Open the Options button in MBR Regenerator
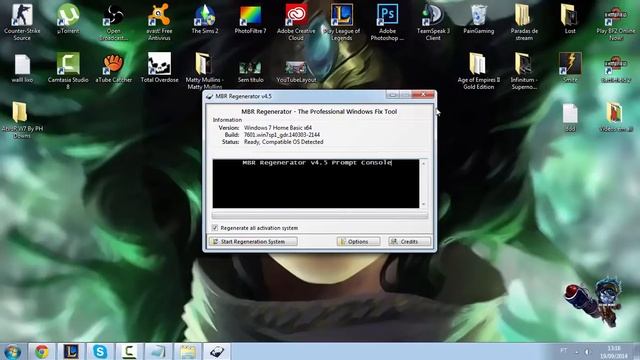Screen dimensions: 640x360 [x=358, y=242]
